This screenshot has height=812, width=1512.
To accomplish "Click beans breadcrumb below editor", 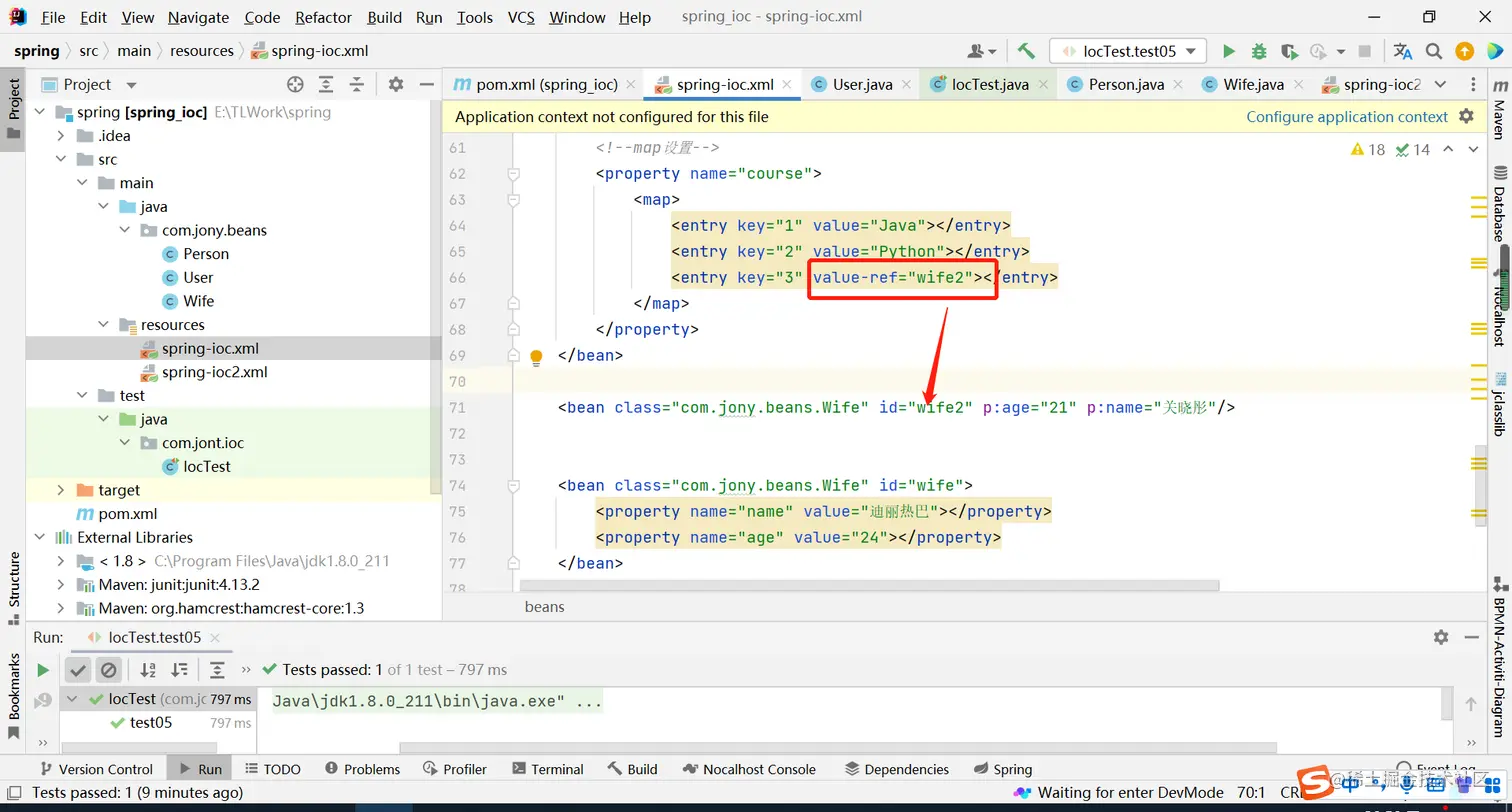I will tap(545, 607).
